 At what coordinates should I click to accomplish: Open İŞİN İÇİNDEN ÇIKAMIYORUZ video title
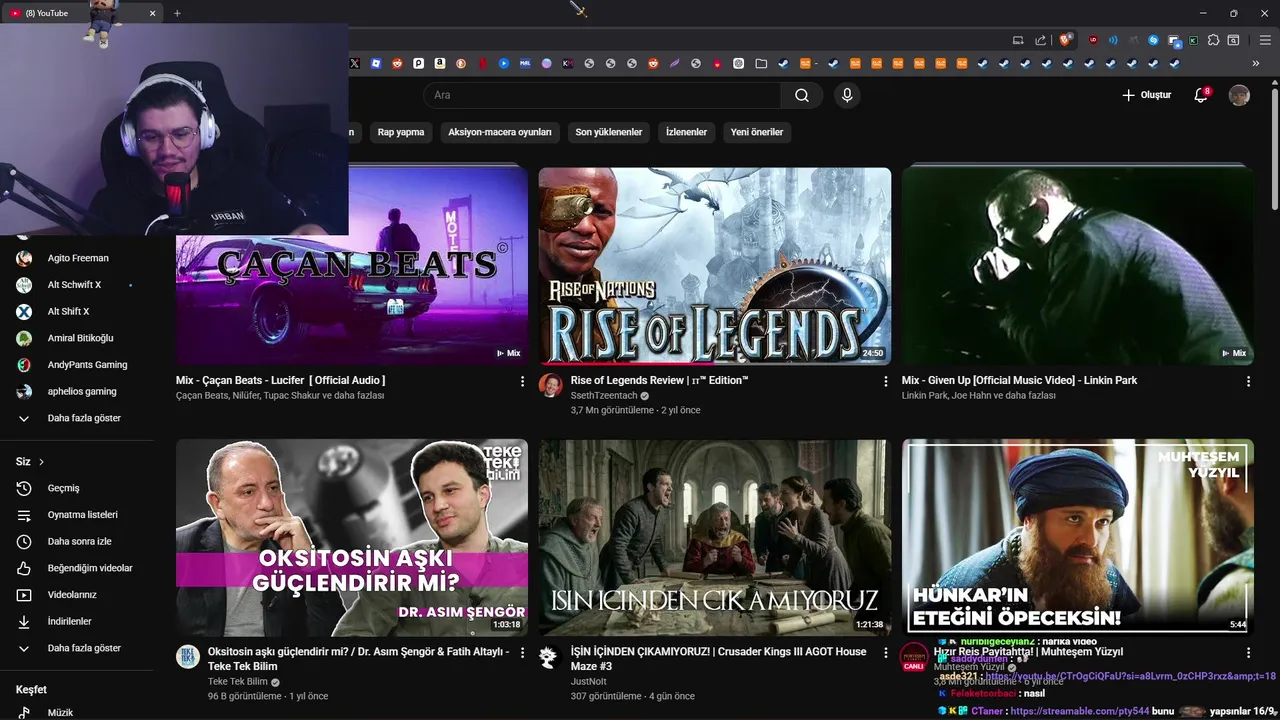[x=718, y=658]
